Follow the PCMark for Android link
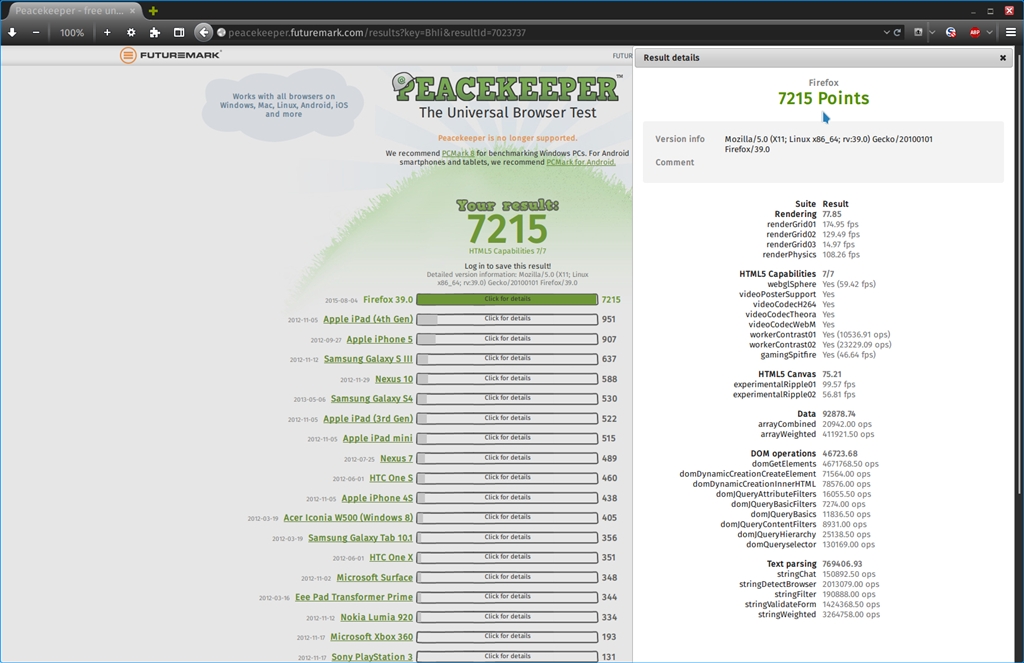The width and height of the screenshot is (1024, 663). (x=581, y=162)
